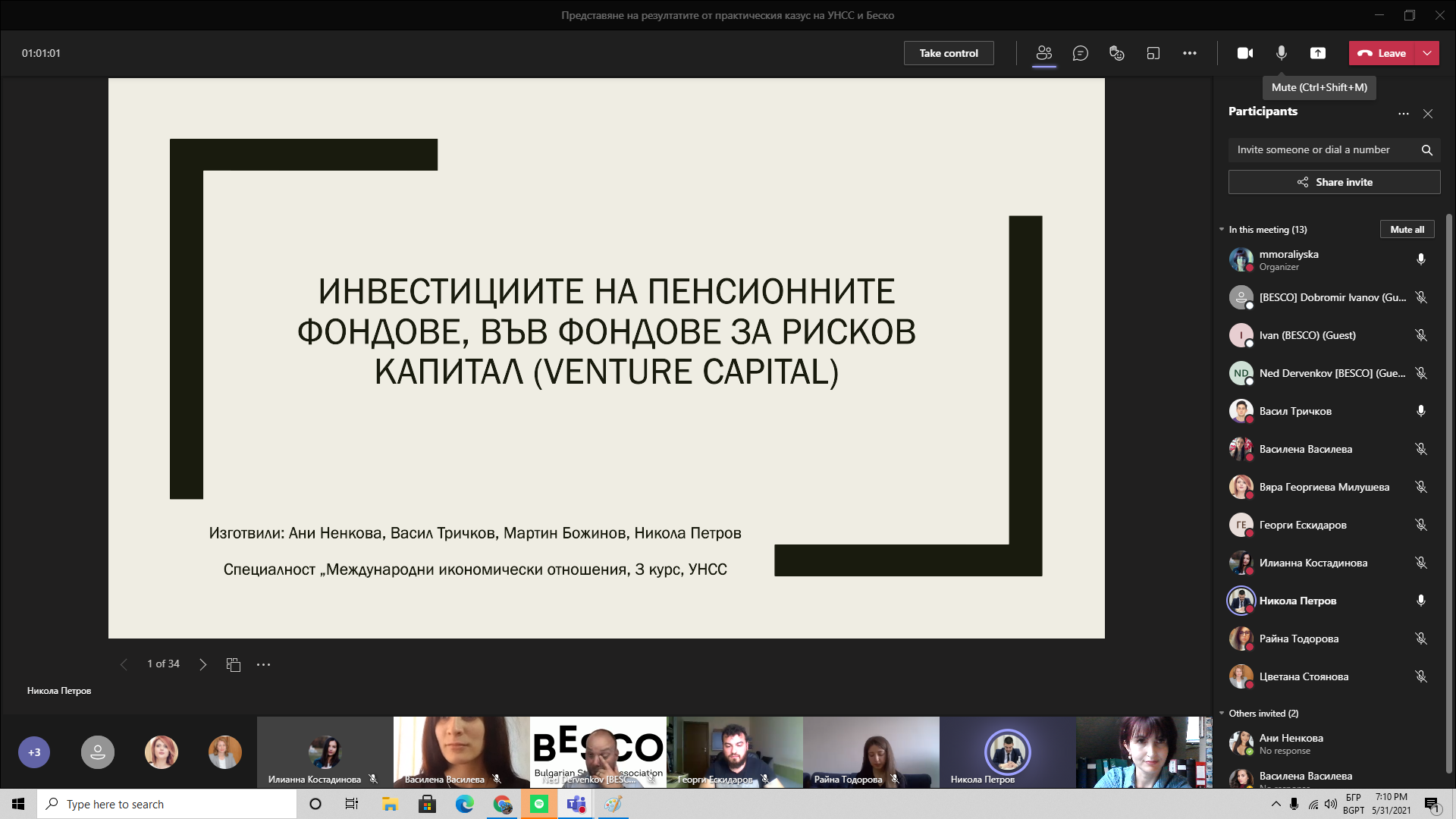Click Ivan (BESCO) muted microphone icon
1456x819 pixels.
coord(1421,335)
